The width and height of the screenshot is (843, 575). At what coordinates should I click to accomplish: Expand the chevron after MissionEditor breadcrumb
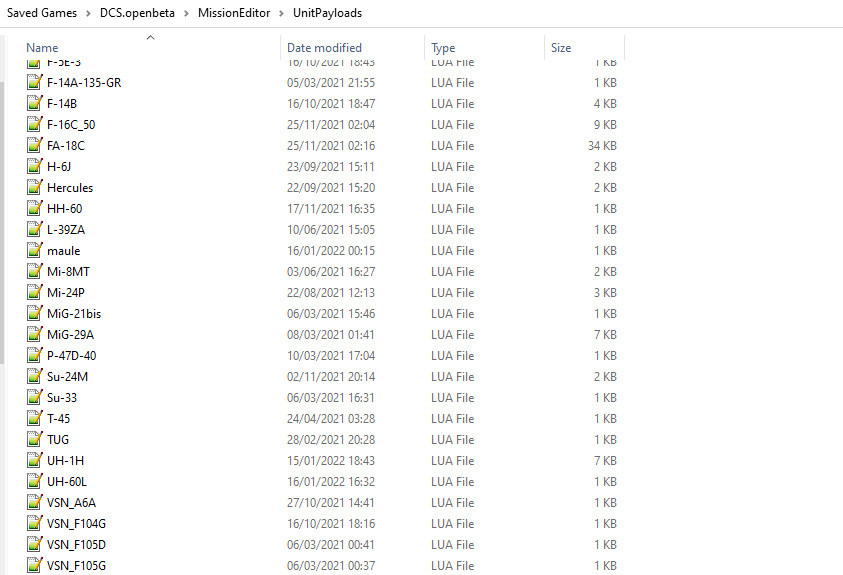281,13
